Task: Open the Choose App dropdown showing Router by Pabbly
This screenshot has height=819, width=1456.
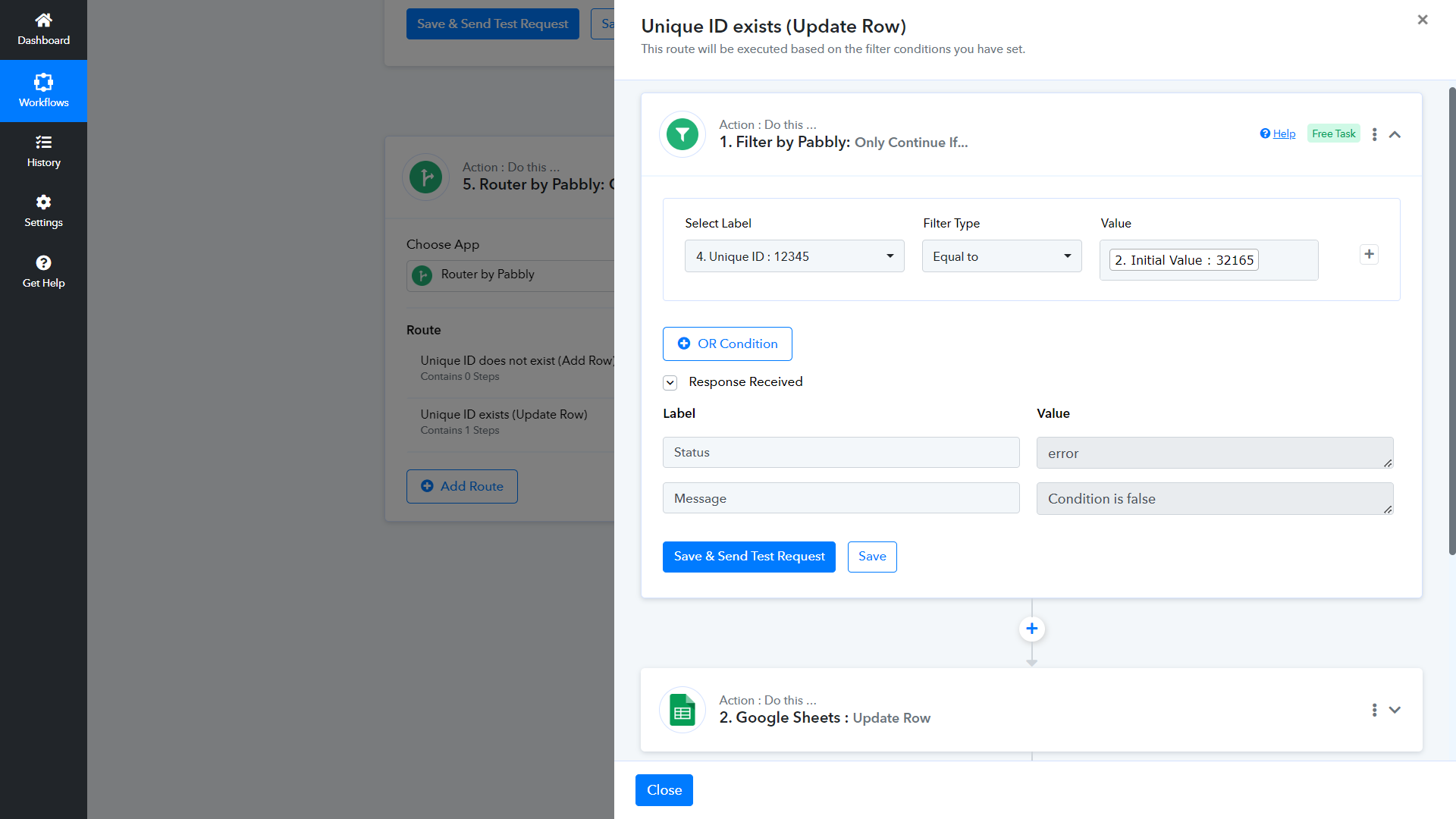Action: (510, 275)
